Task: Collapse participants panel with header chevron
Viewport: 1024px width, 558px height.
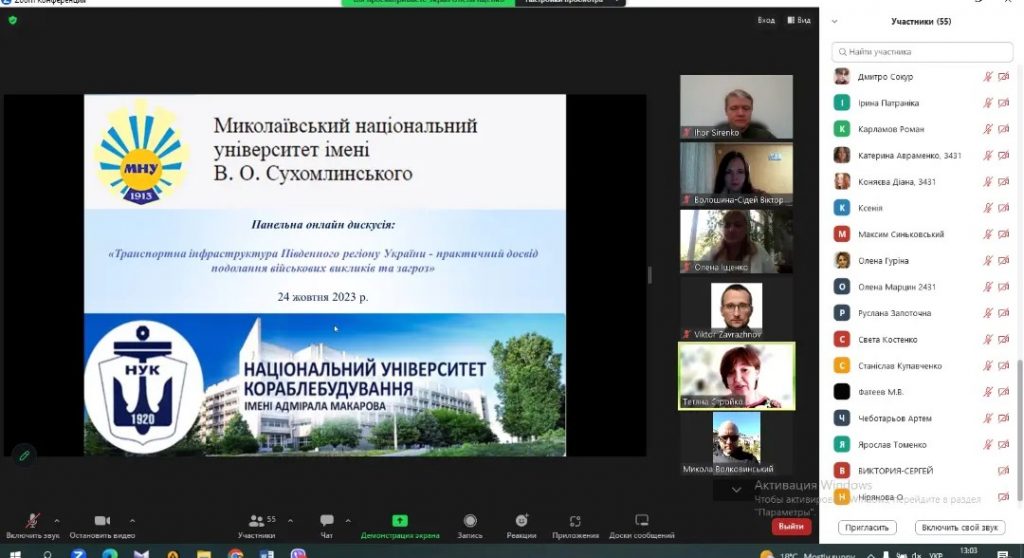Action: 835,21
